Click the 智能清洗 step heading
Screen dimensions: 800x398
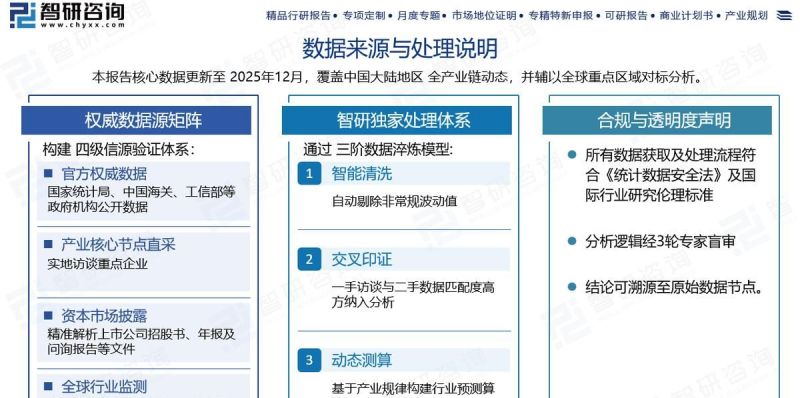[362, 173]
